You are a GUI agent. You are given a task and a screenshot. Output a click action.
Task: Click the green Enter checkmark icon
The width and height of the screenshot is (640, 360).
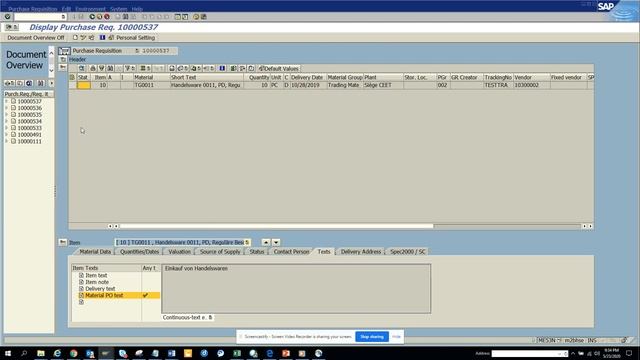[x=7, y=17]
